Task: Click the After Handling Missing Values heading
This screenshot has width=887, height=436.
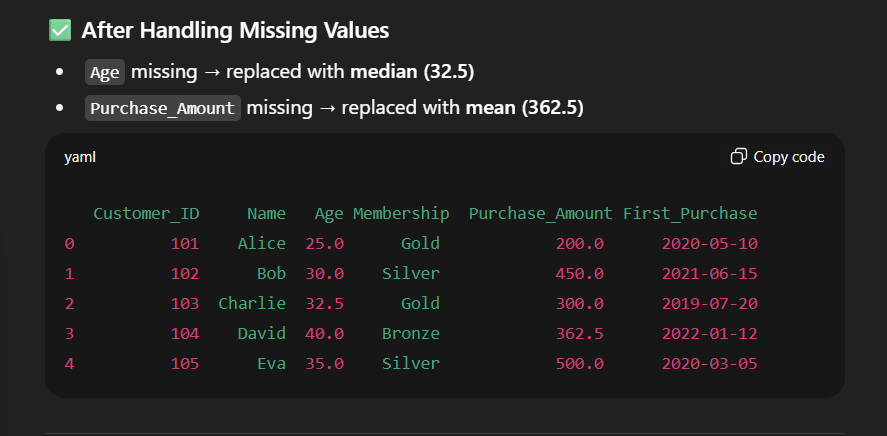Action: [x=235, y=31]
